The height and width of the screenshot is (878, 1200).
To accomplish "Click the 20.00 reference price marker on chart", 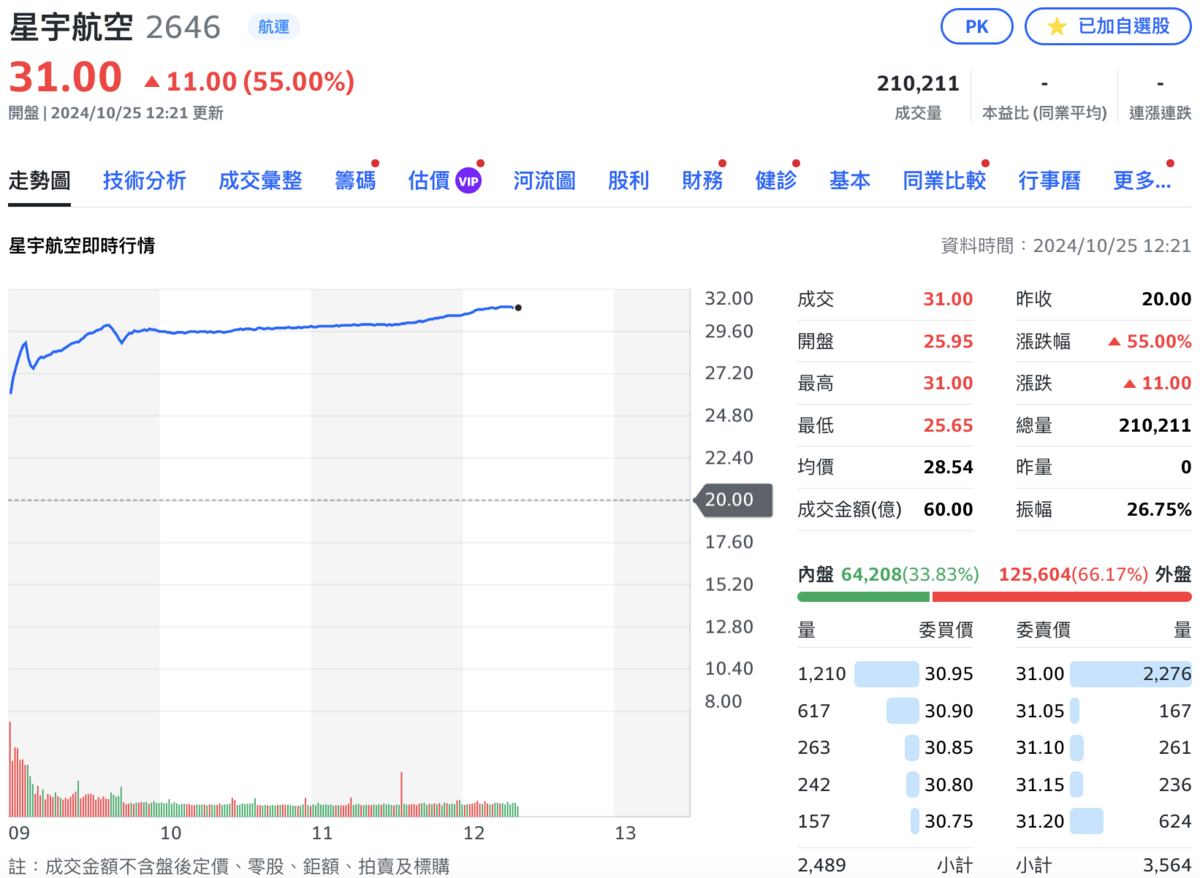I will (x=732, y=500).
